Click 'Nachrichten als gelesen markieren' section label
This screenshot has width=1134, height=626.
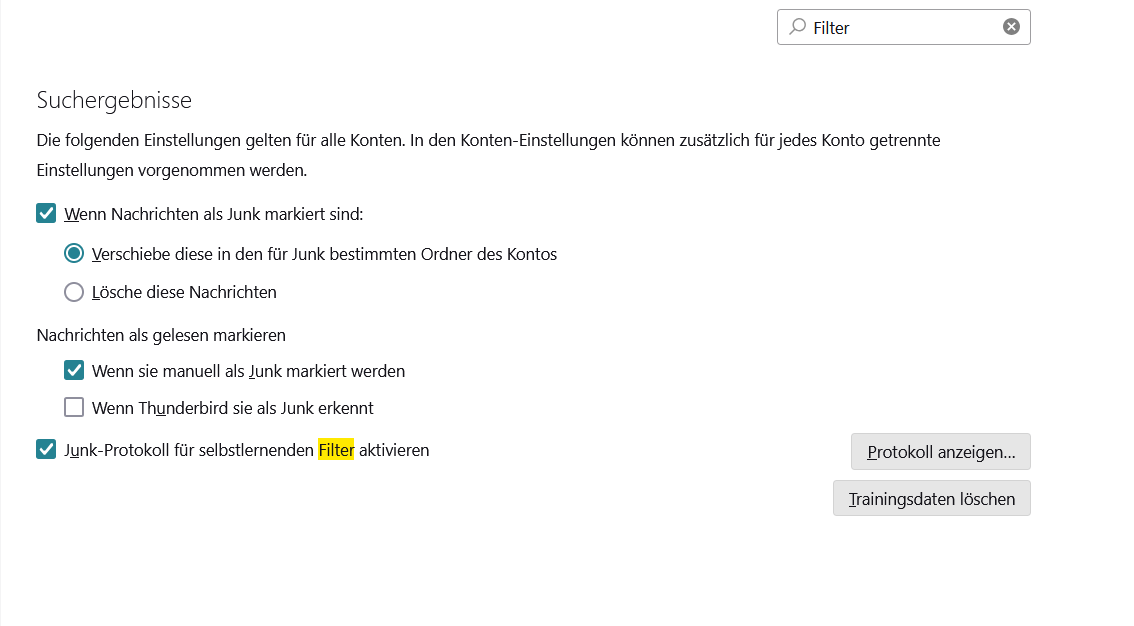pyautogui.click(x=161, y=335)
